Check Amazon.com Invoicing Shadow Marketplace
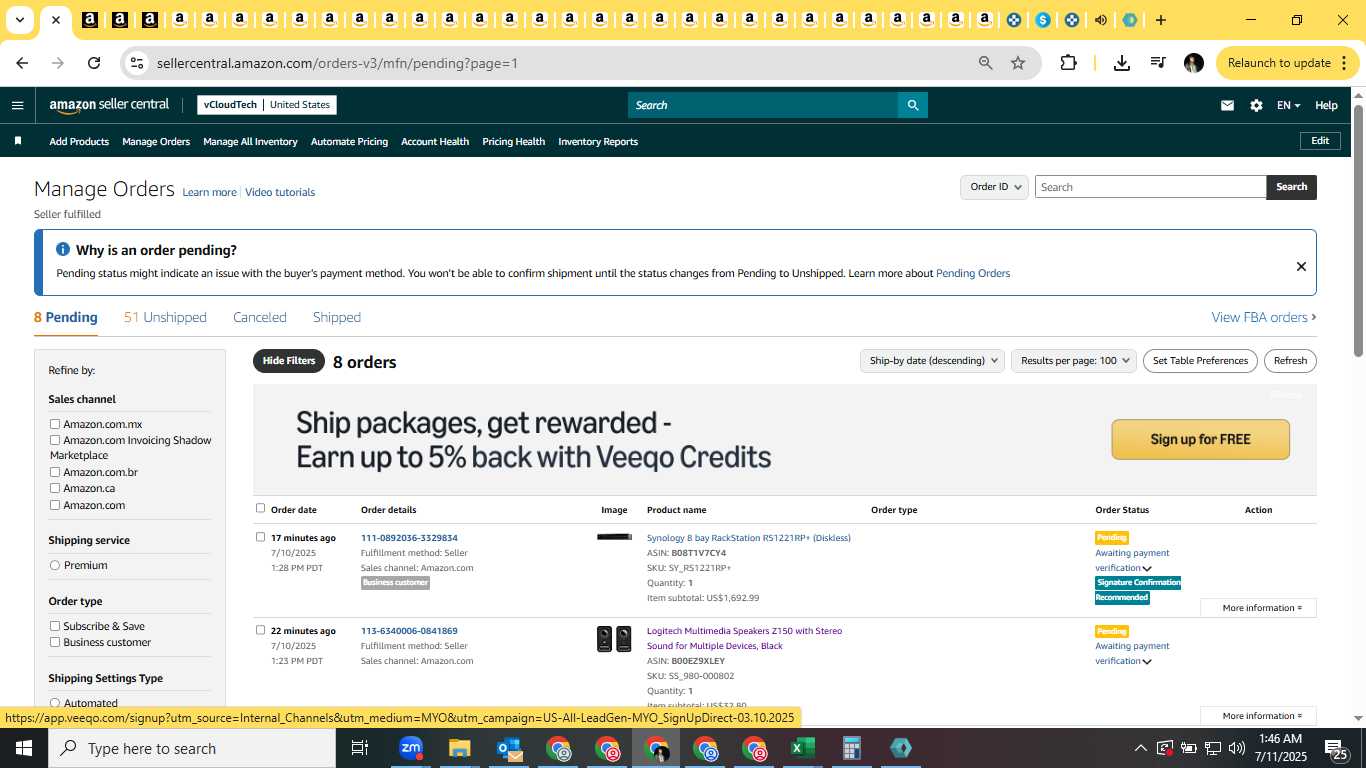This screenshot has width=1366, height=768. pos(55,440)
